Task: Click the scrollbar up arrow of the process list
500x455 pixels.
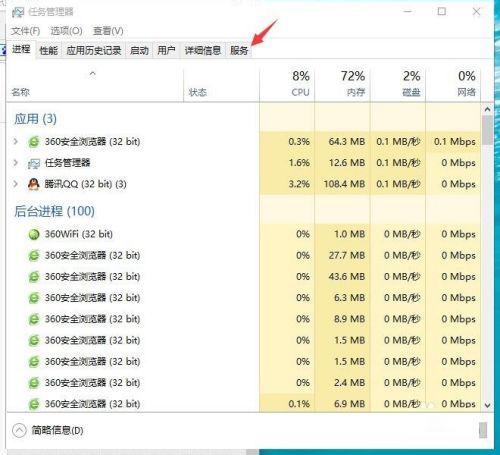Action: pos(487,109)
